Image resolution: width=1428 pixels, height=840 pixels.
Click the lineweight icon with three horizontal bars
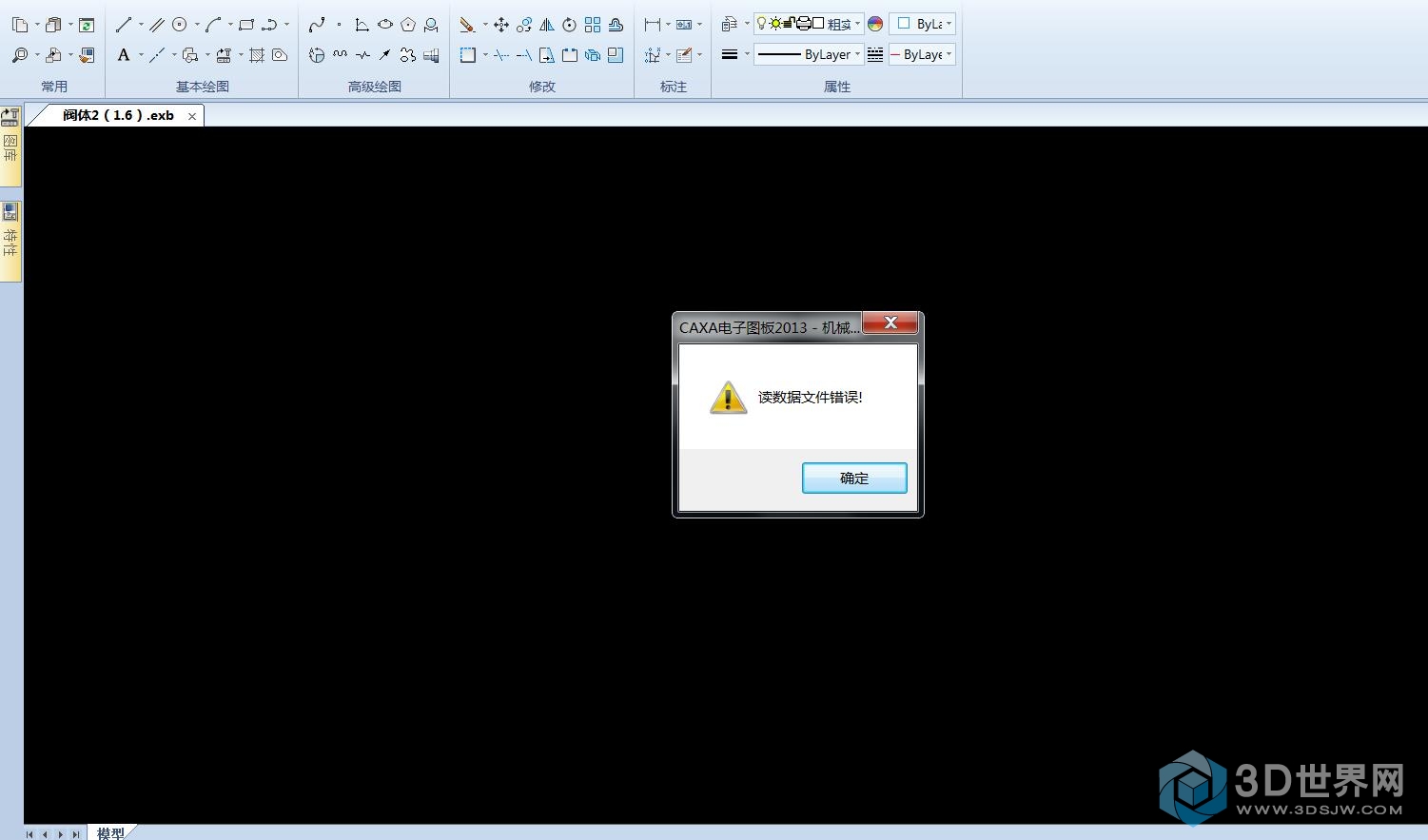(730, 55)
